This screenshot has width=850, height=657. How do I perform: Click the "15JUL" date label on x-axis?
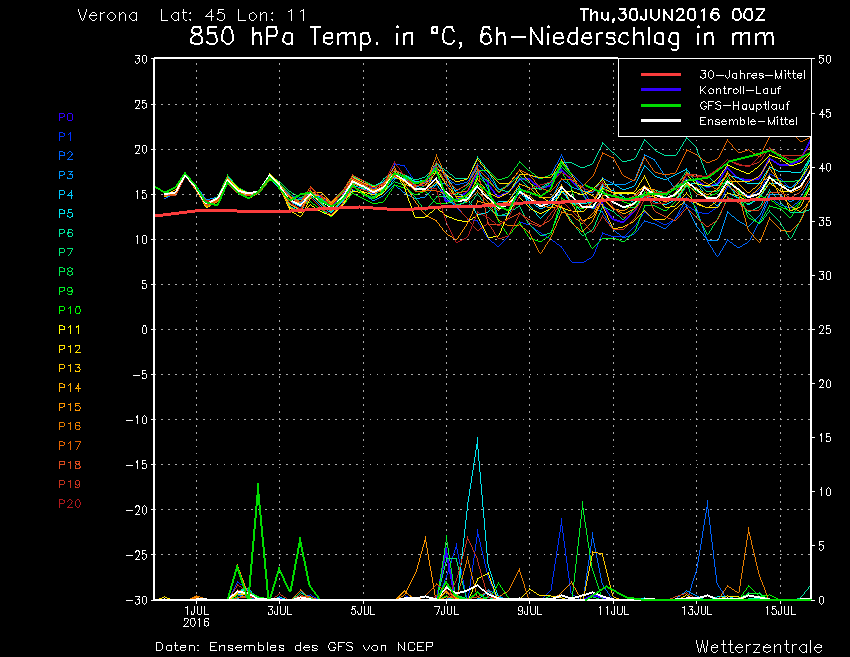pos(780,611)
